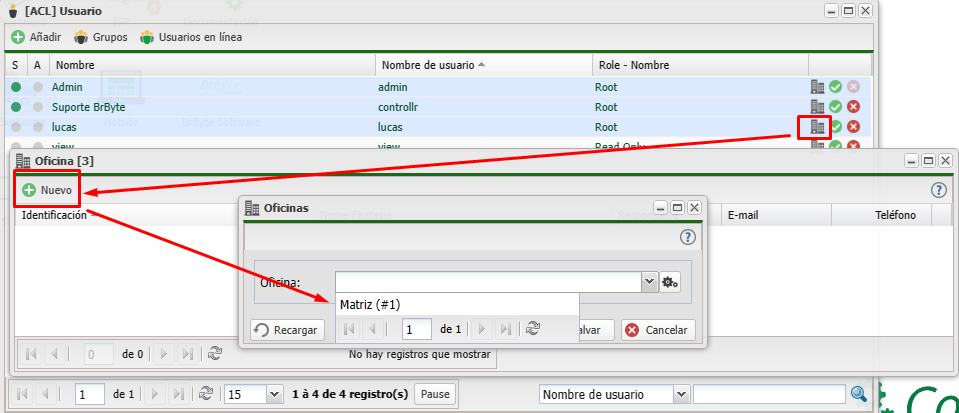Image resolution: width=959 pixels, height=413 pixels.
Task: Click the search magnifier icon
Action: click(858, 394)
